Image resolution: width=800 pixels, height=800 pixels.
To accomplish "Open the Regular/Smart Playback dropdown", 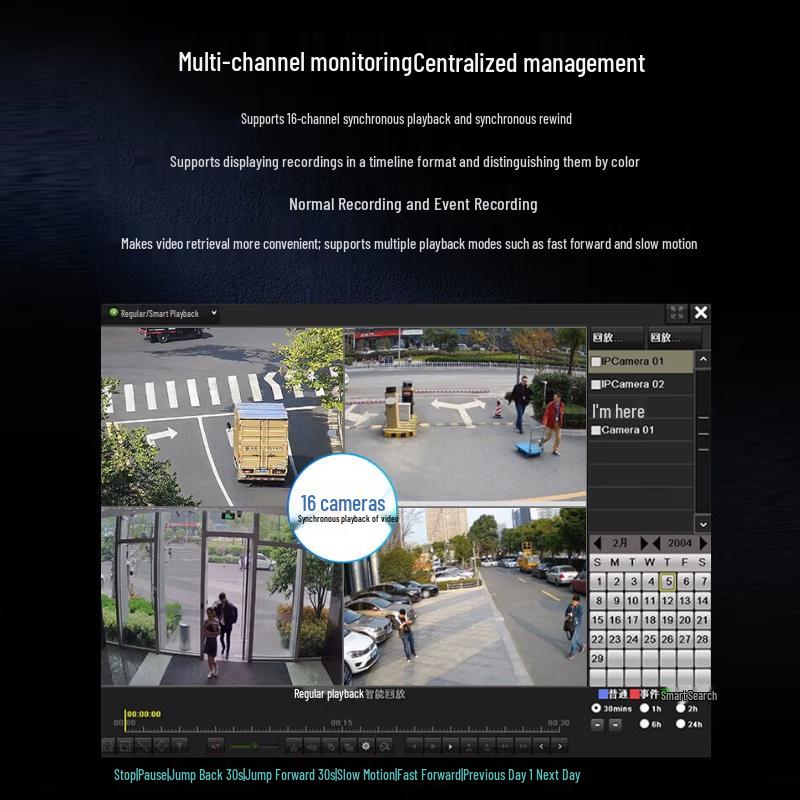I will coord(214,313).
